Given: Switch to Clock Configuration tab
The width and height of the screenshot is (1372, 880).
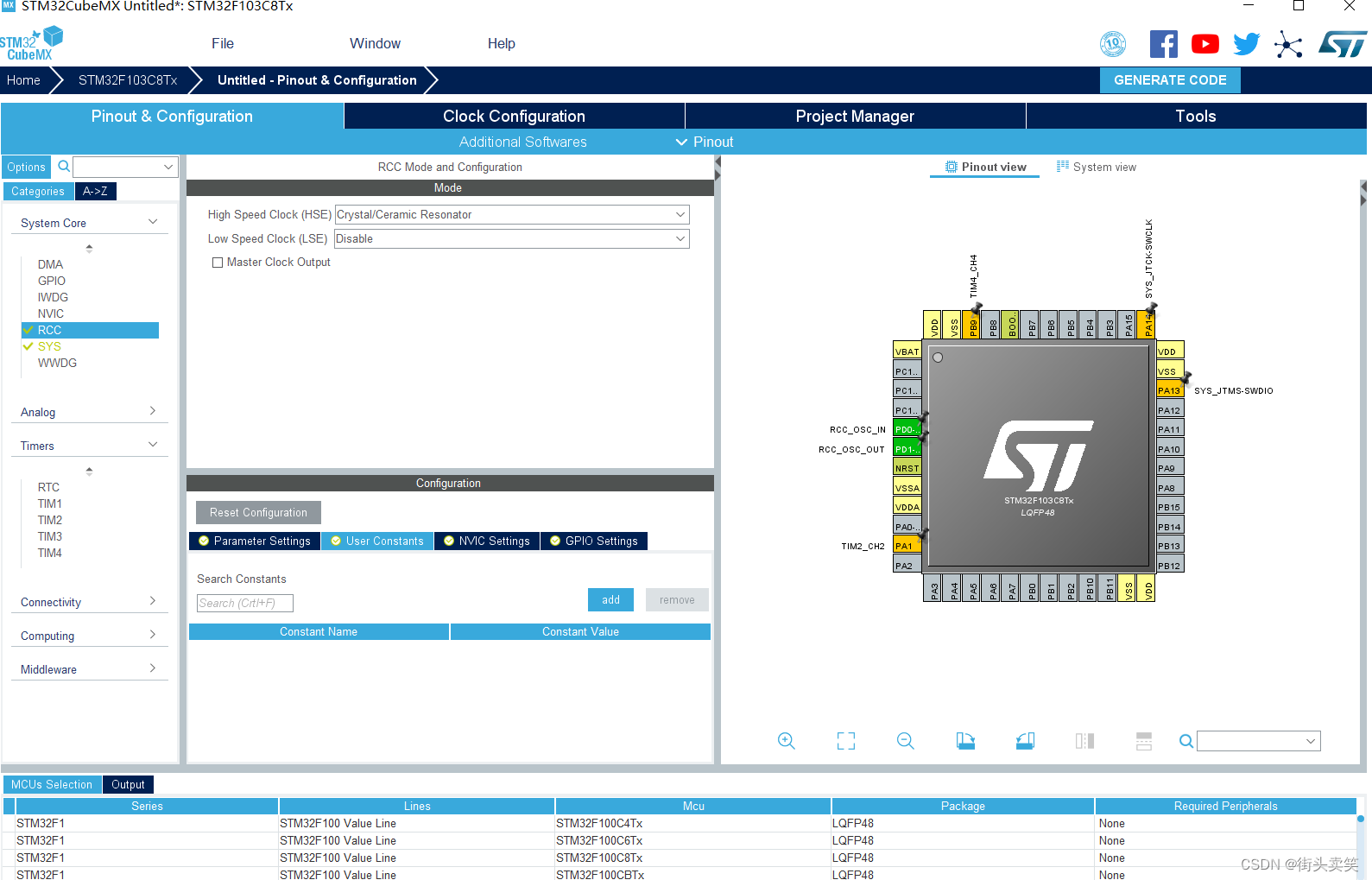Looking at the screenshot, I should point(514,116).
